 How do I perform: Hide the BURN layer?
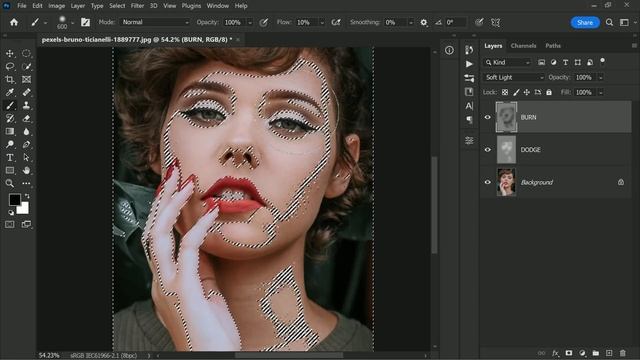(487, 117)
